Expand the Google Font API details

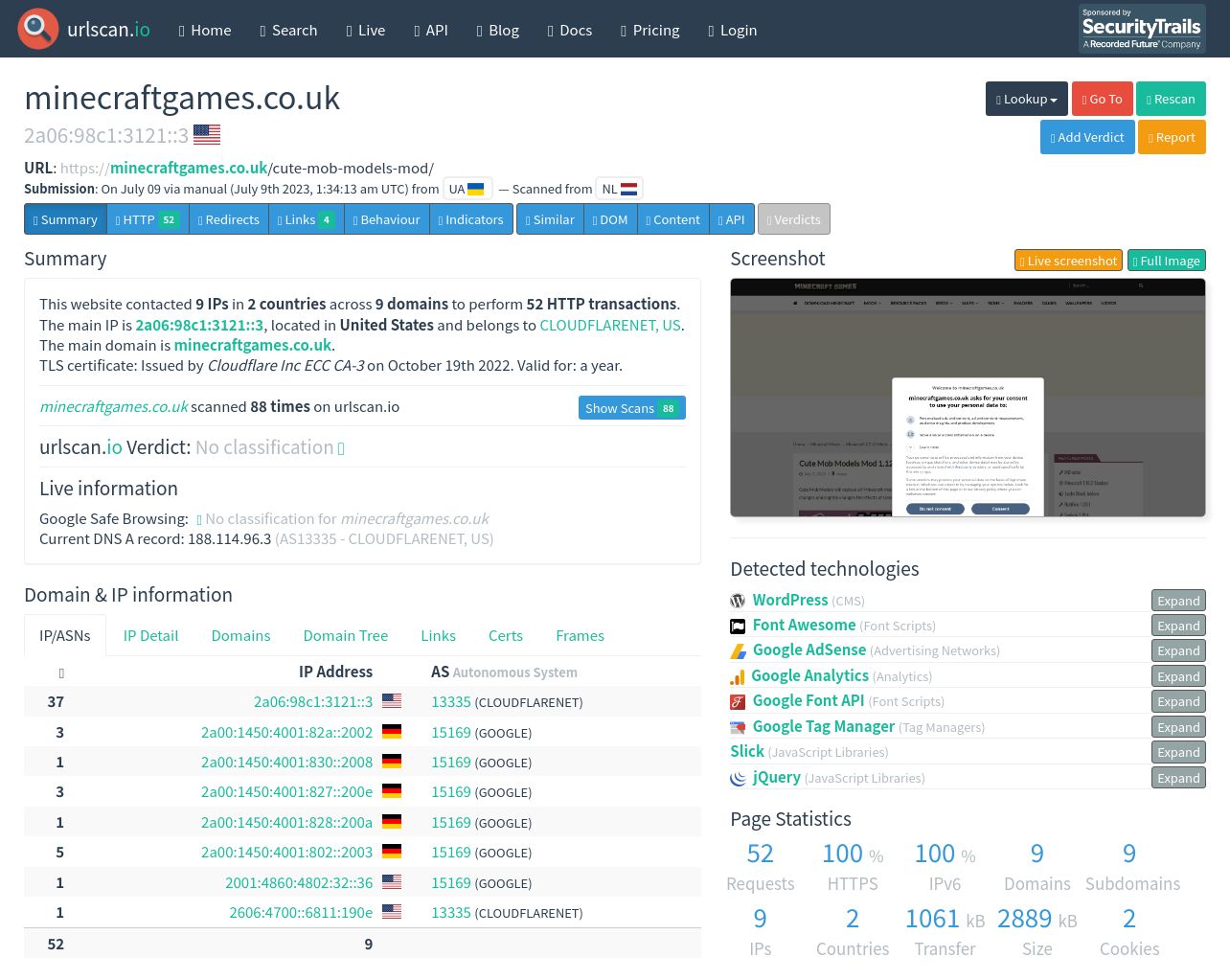[x=1178, y=701]
